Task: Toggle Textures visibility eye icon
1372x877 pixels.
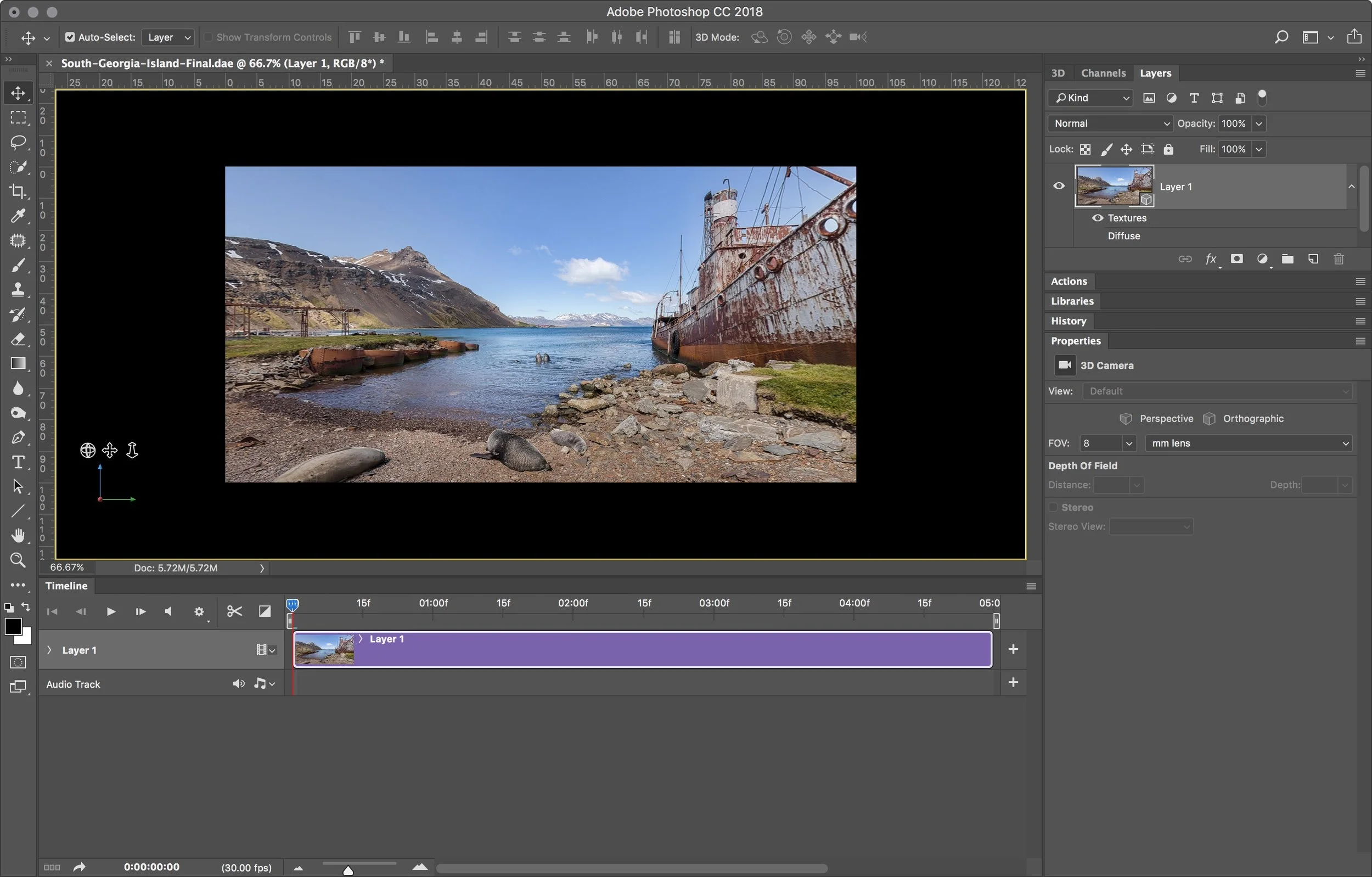Action: pos(1098,218)
